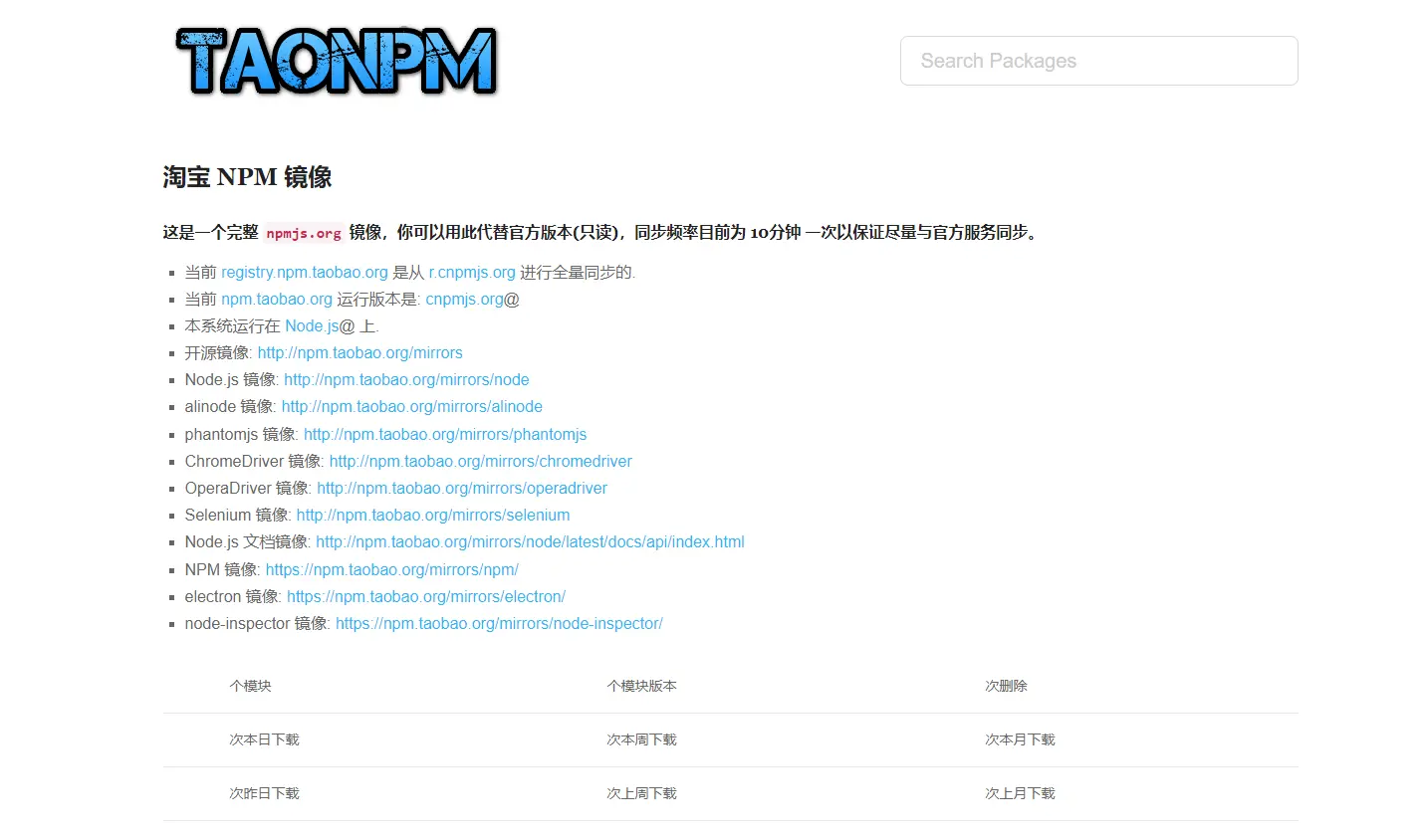Open the mirrors/chromedriver link

coord(480,461)
